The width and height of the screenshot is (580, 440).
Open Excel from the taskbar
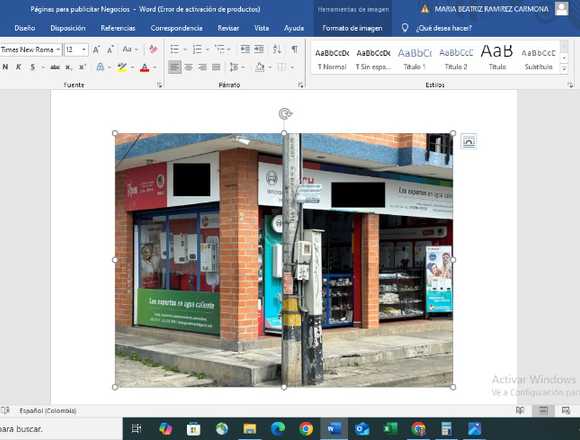(x=390, y=429)
